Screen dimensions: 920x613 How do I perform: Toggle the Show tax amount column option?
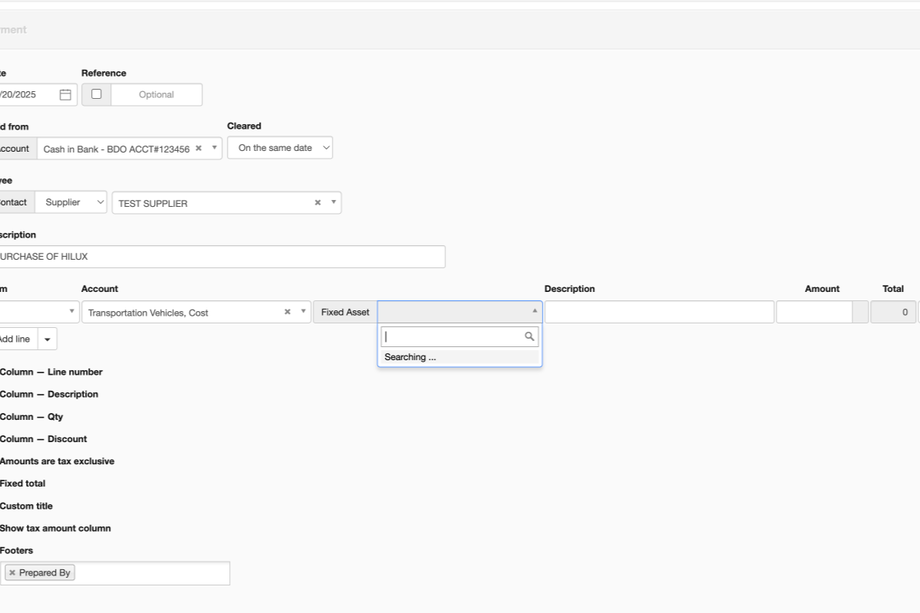tap(56, 528)
